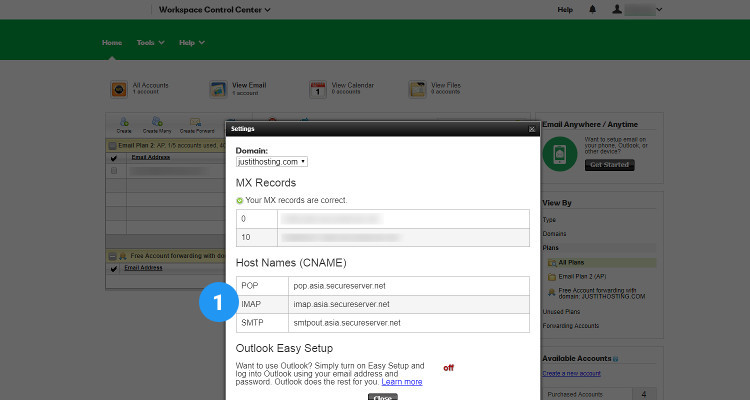The height and width of the screenshot is (400, 750).
Task: Click the All Accounts icon
Action: tap(119, 89)
